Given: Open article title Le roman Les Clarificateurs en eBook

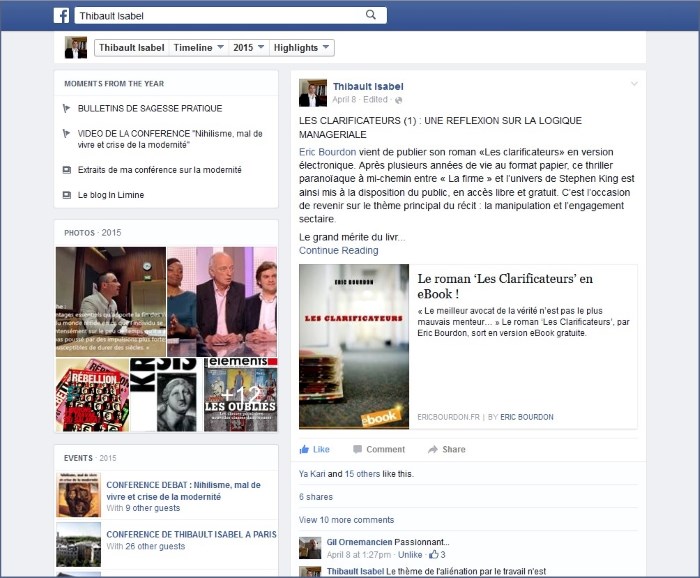Looking at the screenshot, I should coord(505,286).
